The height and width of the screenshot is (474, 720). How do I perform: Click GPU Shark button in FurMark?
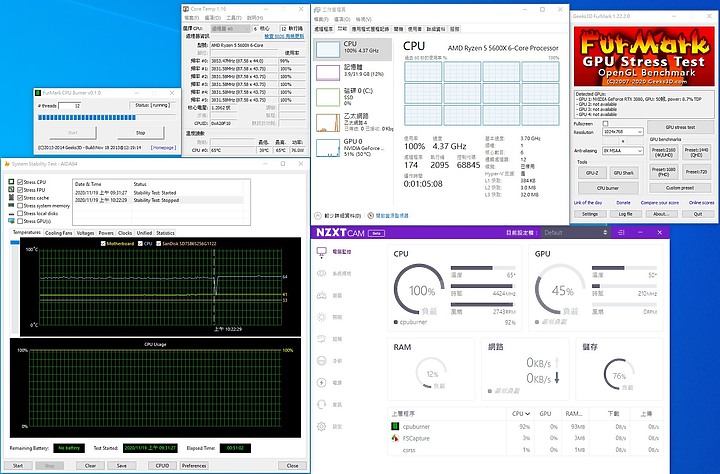624,173
